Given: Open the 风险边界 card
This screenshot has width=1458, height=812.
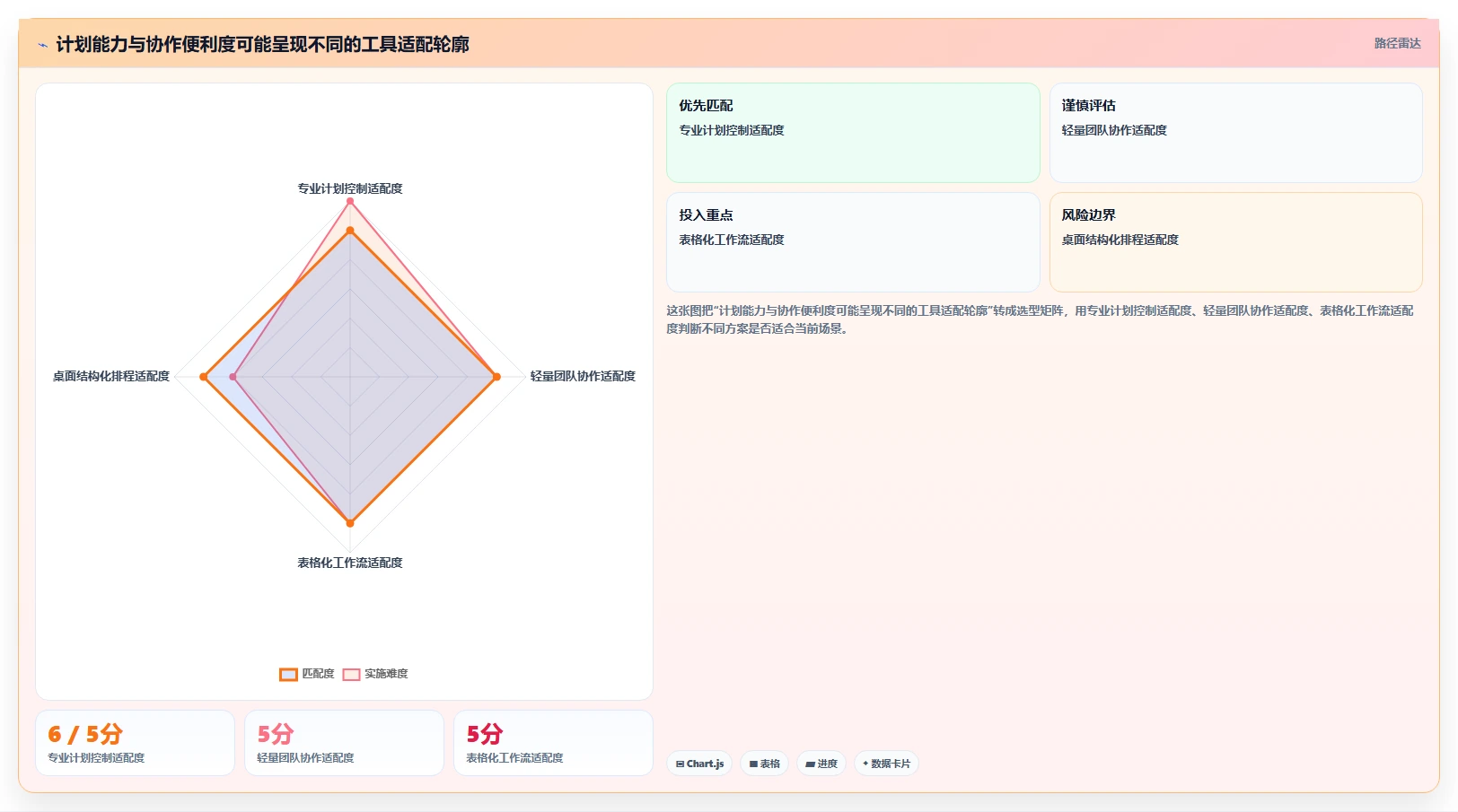Looking at the screenshot, I should click(1236, 242).
